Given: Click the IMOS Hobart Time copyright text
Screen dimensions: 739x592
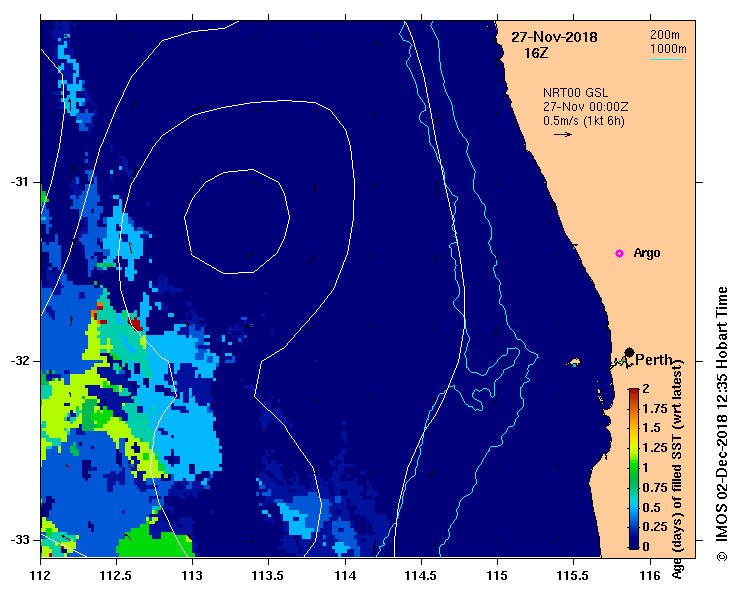Looking at the screenshot, I should point(722,424).
